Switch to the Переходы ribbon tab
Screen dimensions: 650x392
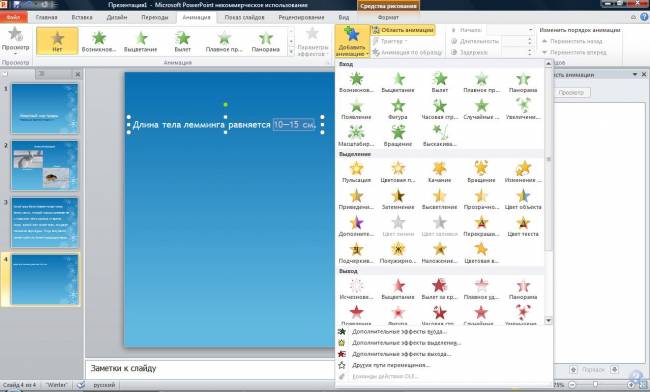point(155,17)
